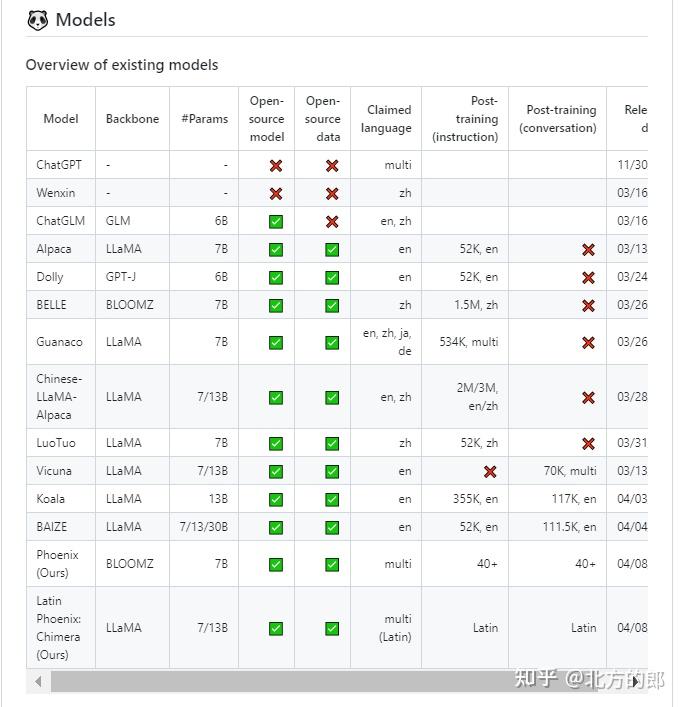Click green check for BAIZE open-source model
This screenshot has height=707, width=682.
(x=276, y=528)
